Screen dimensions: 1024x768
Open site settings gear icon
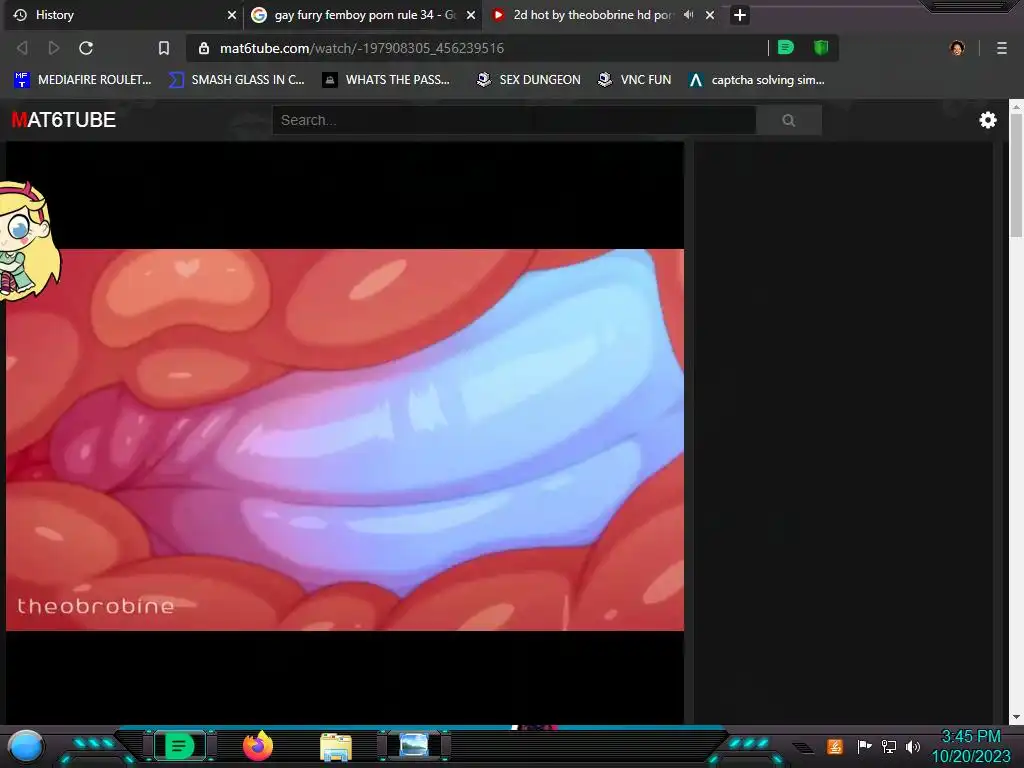(988, 120)
